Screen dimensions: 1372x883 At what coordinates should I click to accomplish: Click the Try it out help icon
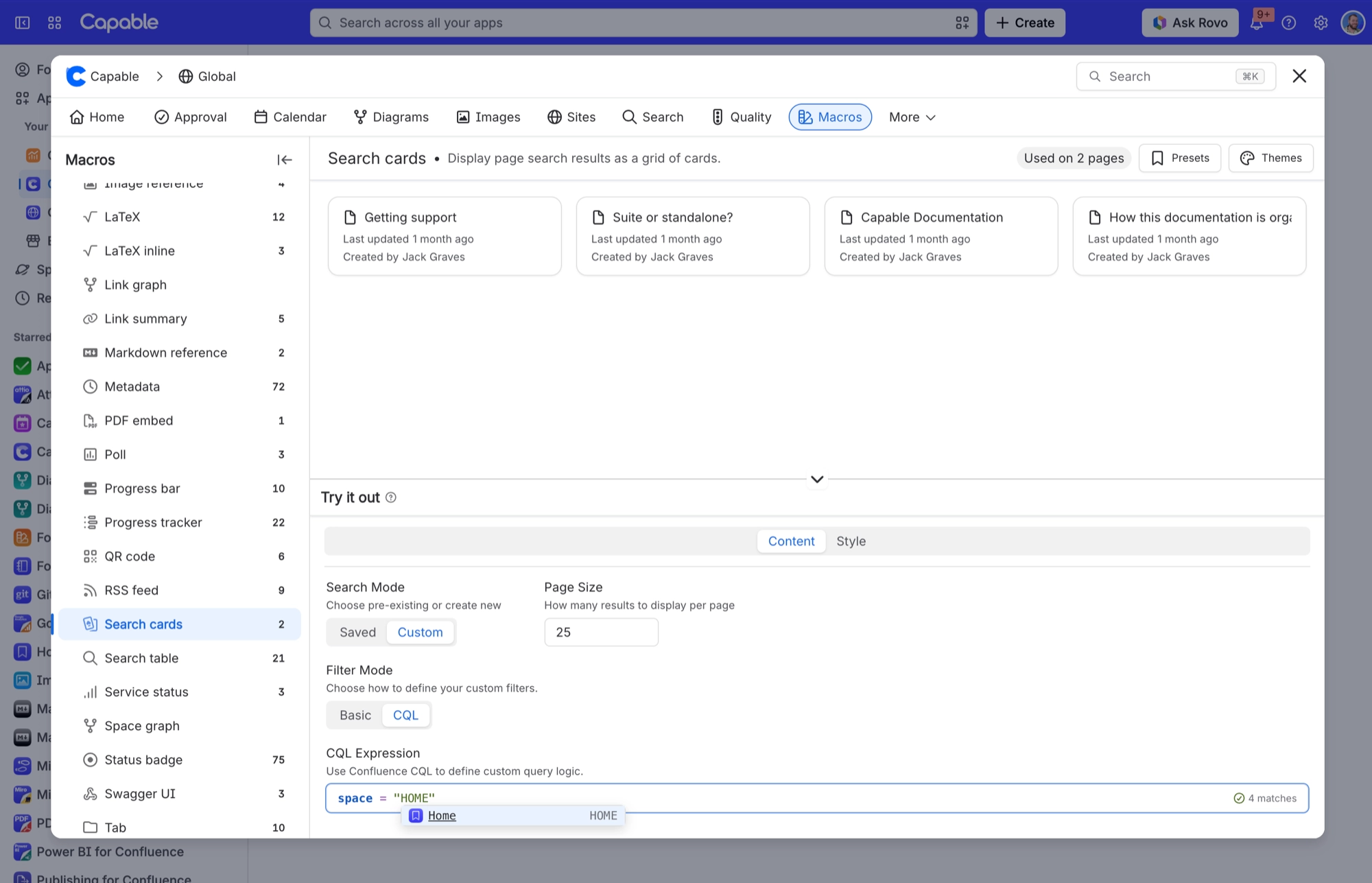[x=391, y=497]
